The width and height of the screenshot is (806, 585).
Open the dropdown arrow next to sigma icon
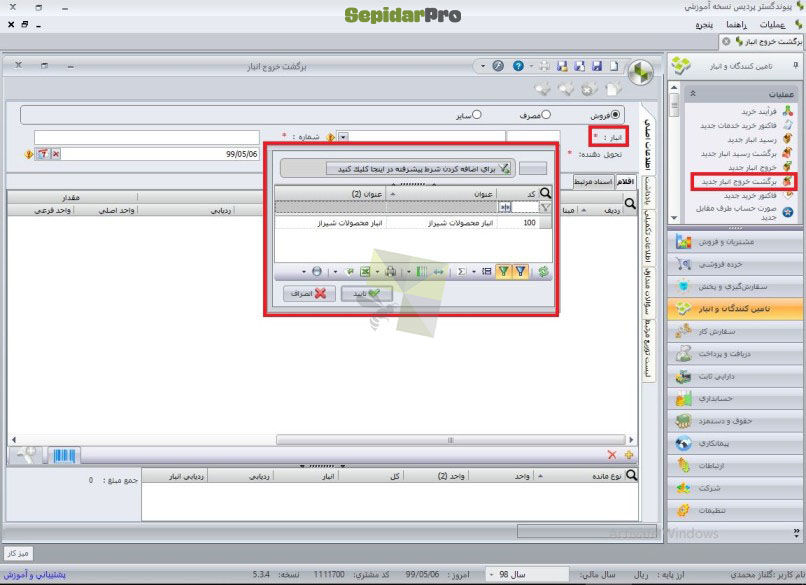tap(473, 271)
